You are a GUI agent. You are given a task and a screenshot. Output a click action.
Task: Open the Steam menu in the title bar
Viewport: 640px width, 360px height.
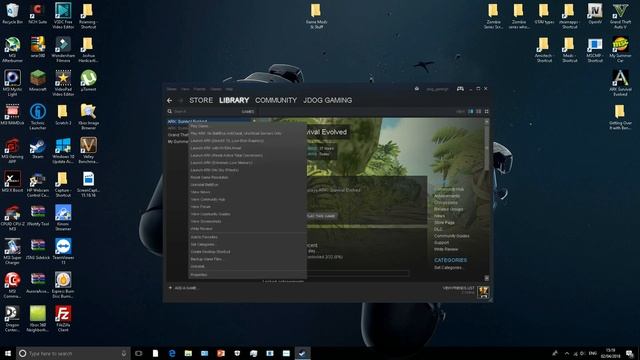click(171, 89)
